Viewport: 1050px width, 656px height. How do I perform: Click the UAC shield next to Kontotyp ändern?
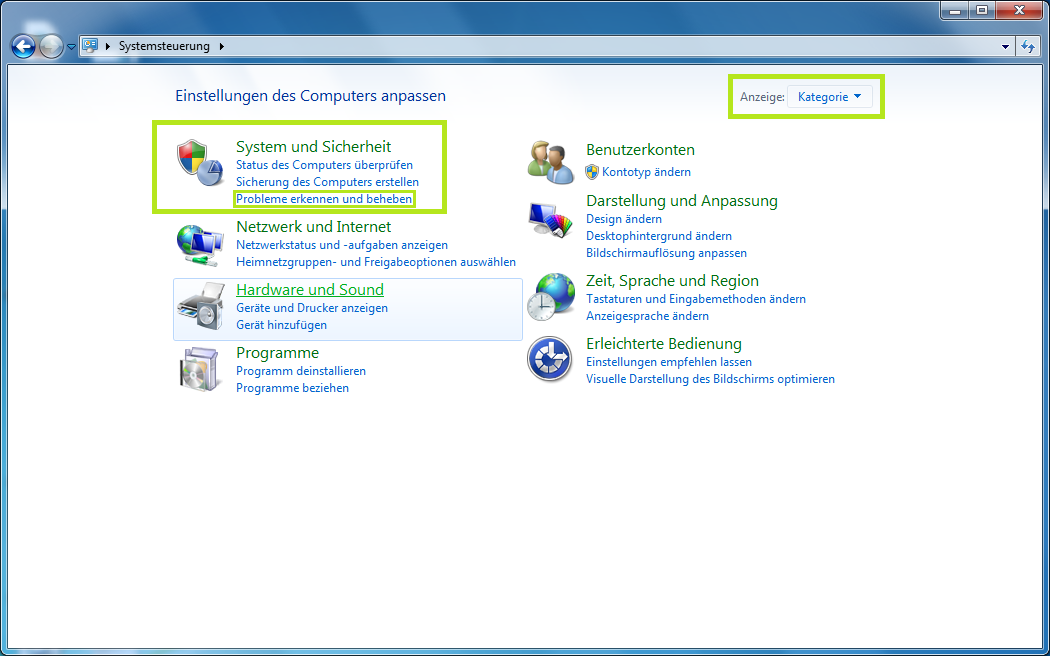[592, 172]
